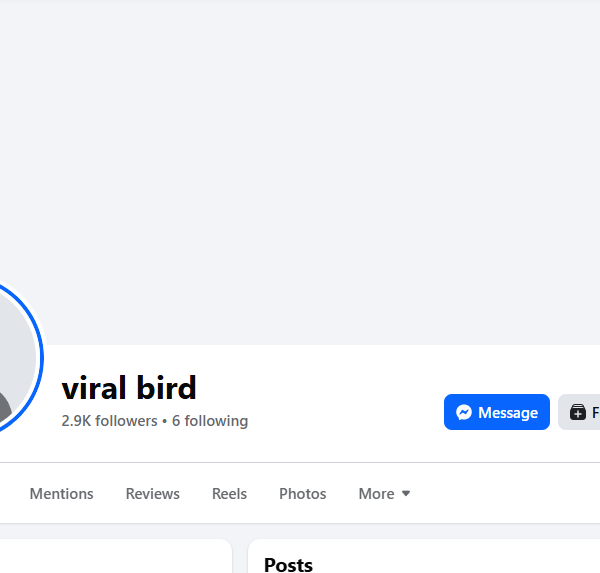Click the viral bird page name
This screenshot has width=600, height=573.
tap(129, 388)
